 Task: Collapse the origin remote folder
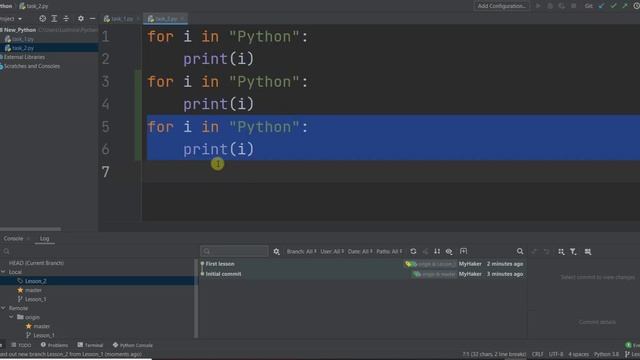click(x=11, y=317)
